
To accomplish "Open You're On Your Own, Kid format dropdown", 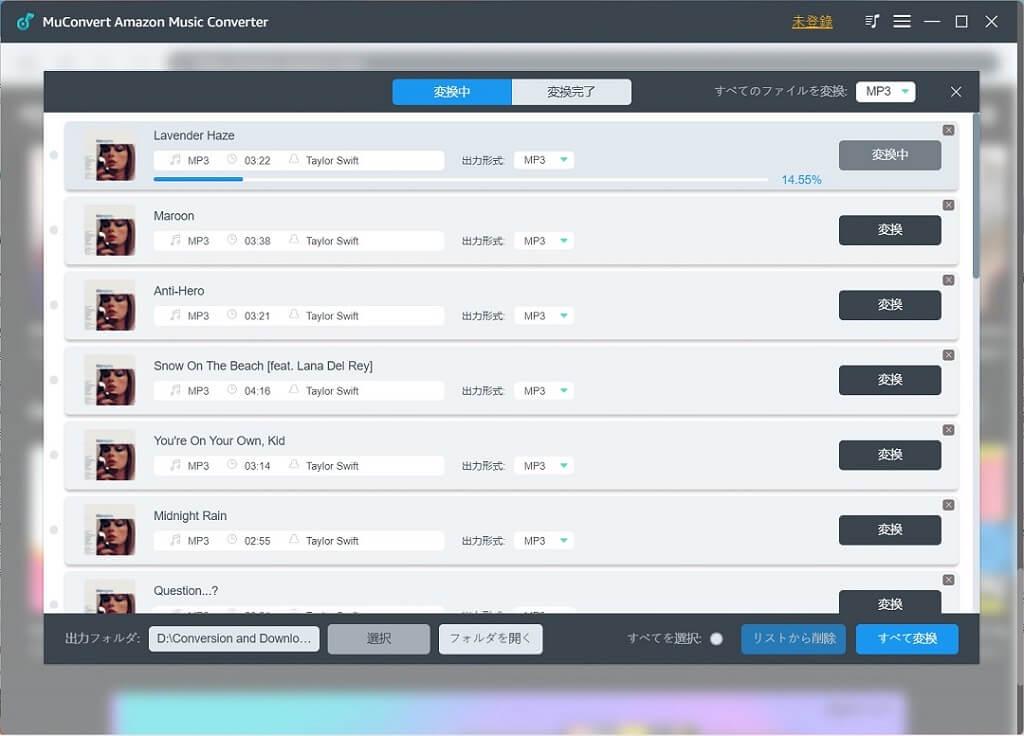I will [x=543, y=466].
